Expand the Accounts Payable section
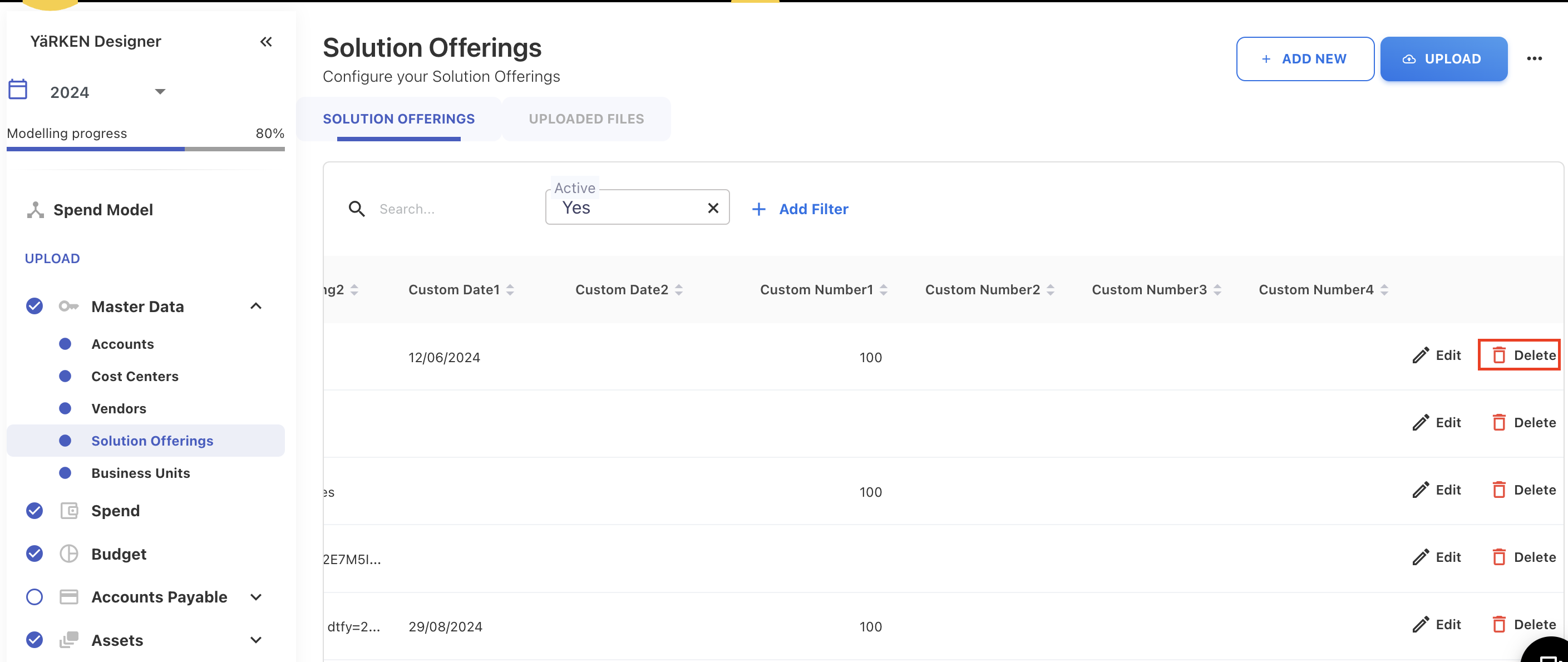Viewport: 1568px width, 662px height. tap(255, 597)
